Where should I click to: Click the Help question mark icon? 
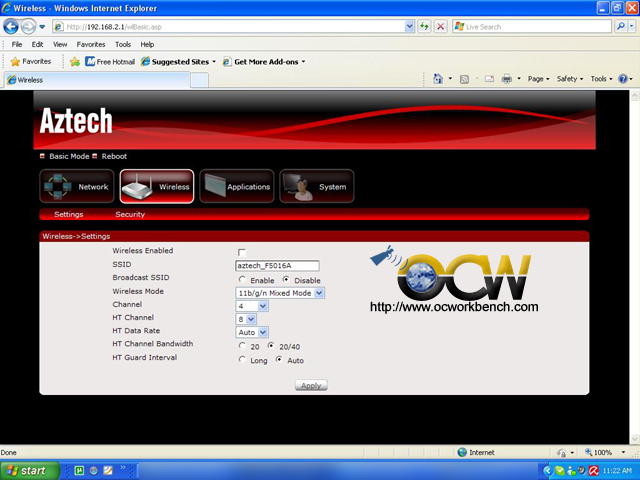[623, 79]
